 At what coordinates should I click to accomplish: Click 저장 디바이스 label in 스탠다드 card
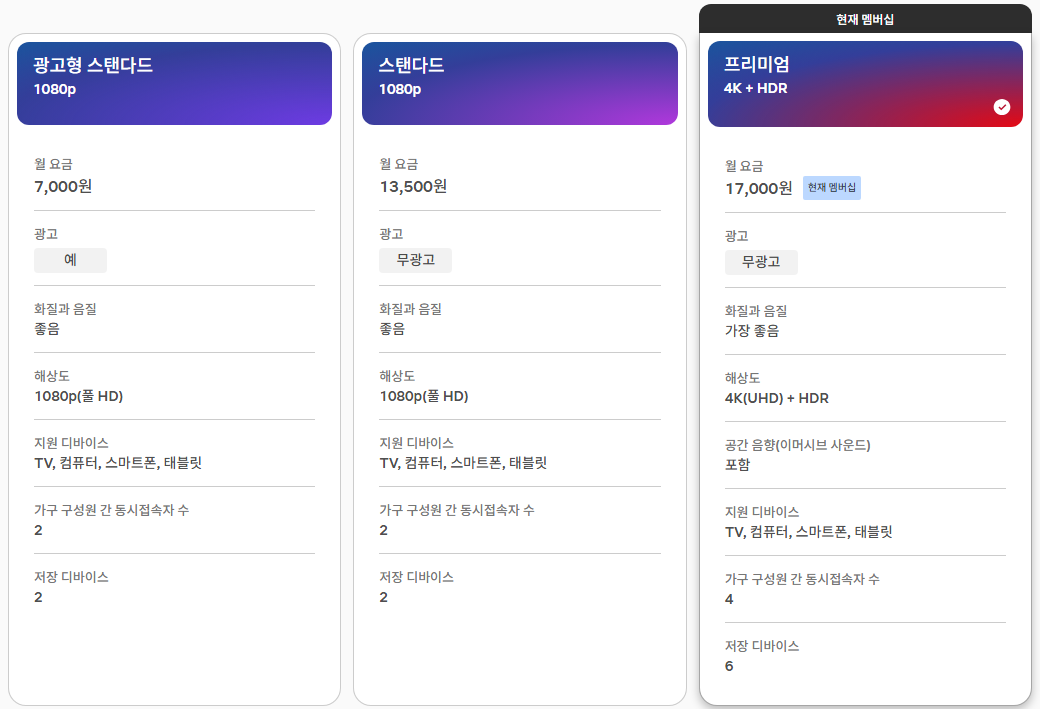coord(417,577)
